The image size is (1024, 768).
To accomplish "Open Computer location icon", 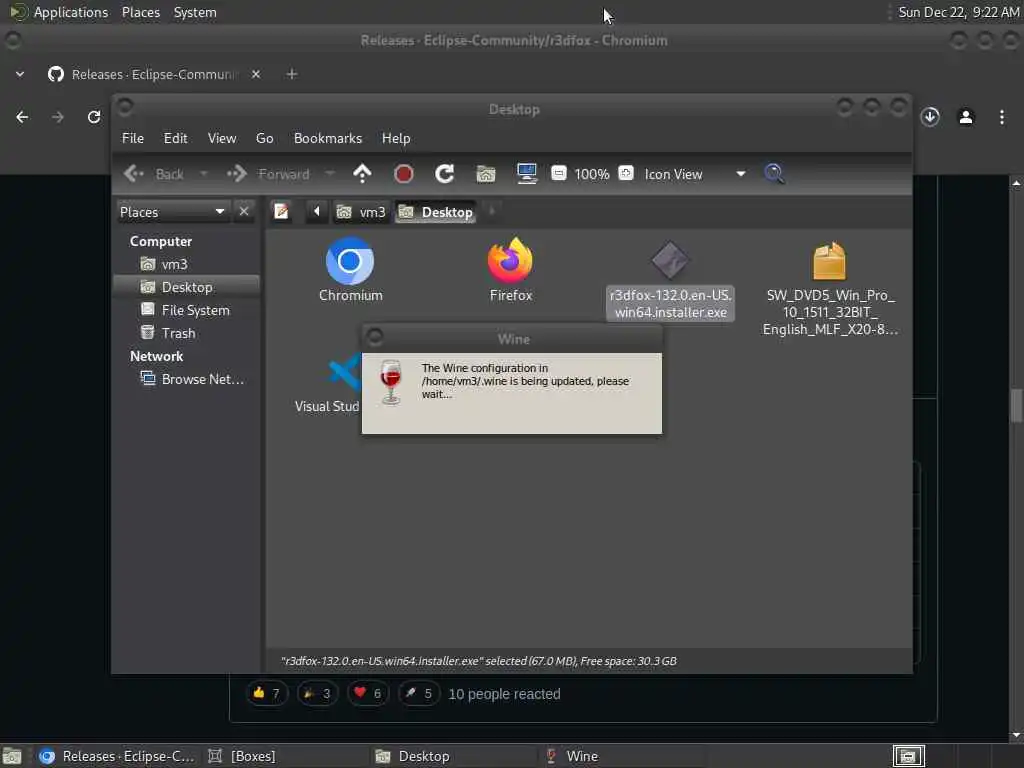I will pyautogui.click(x=526, y=174).
